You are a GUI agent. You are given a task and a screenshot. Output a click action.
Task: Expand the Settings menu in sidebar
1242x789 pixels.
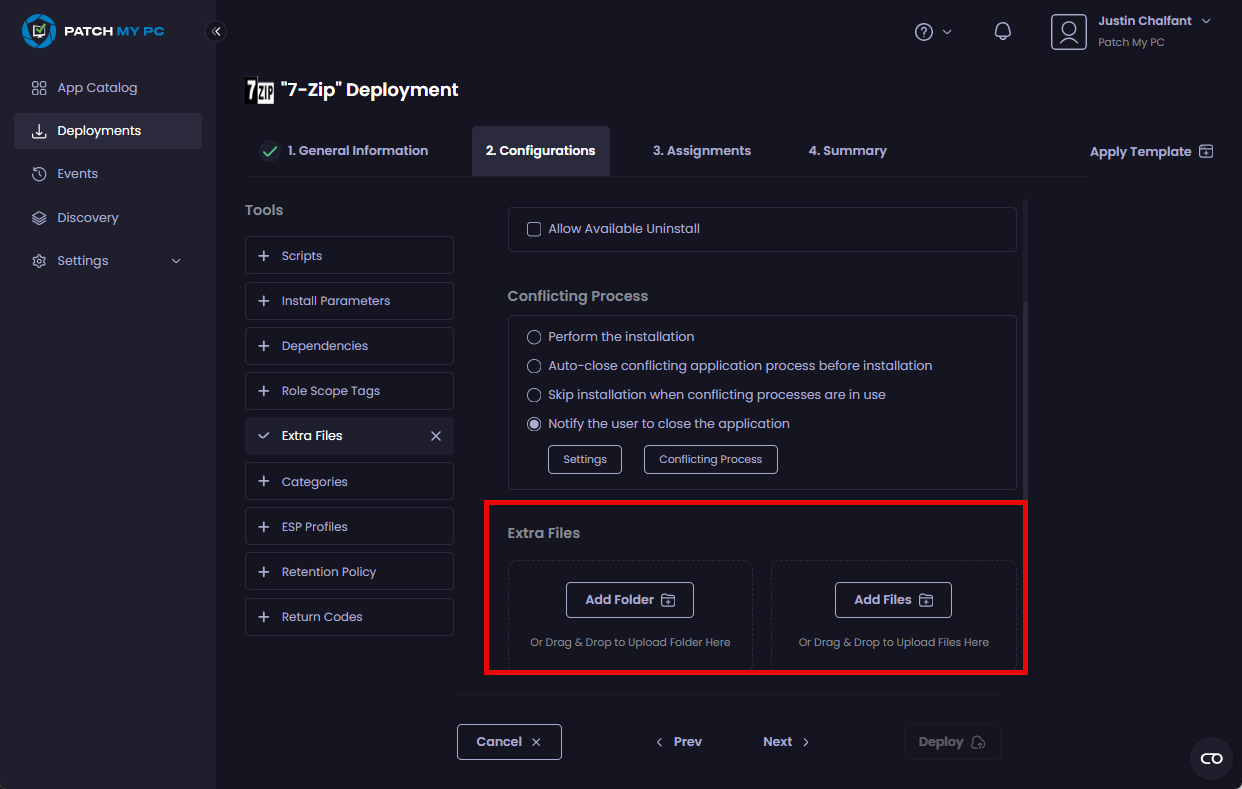coord(107,261)
